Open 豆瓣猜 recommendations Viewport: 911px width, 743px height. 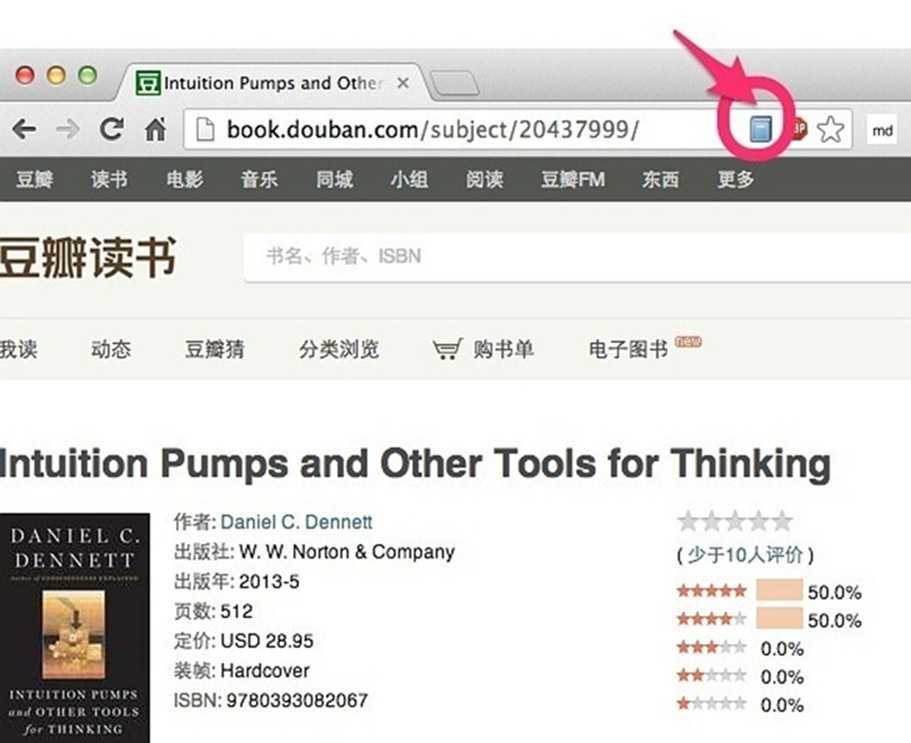[214, 349]
